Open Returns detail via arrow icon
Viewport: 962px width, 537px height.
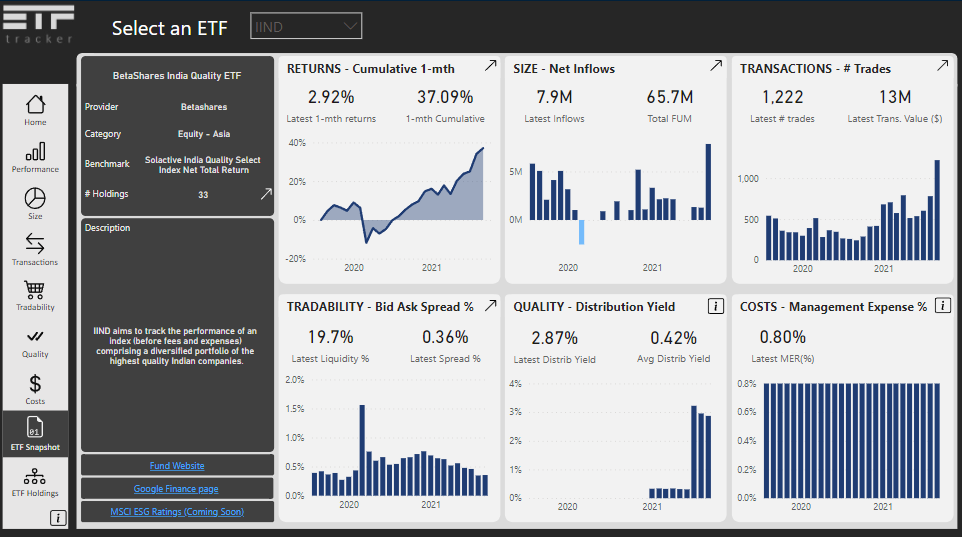490,66
